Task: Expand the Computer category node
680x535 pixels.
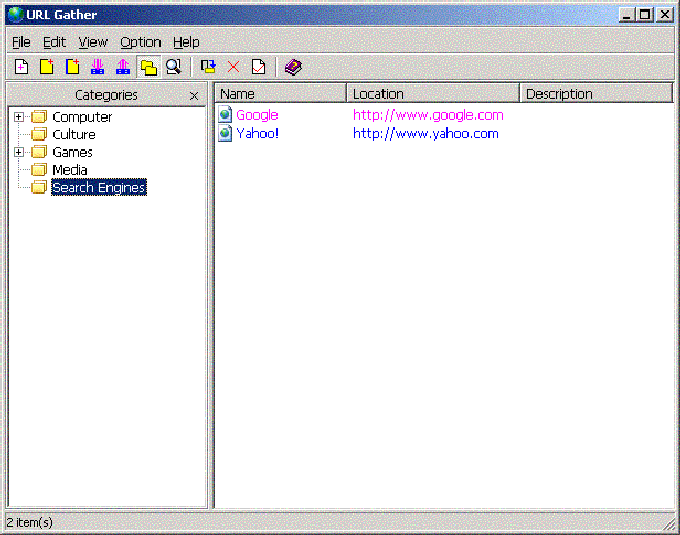Action: (19, 117)
